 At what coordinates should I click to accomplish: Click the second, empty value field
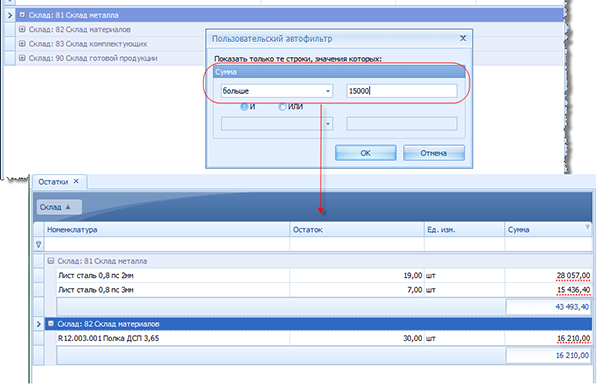click(x=402, y=124)
